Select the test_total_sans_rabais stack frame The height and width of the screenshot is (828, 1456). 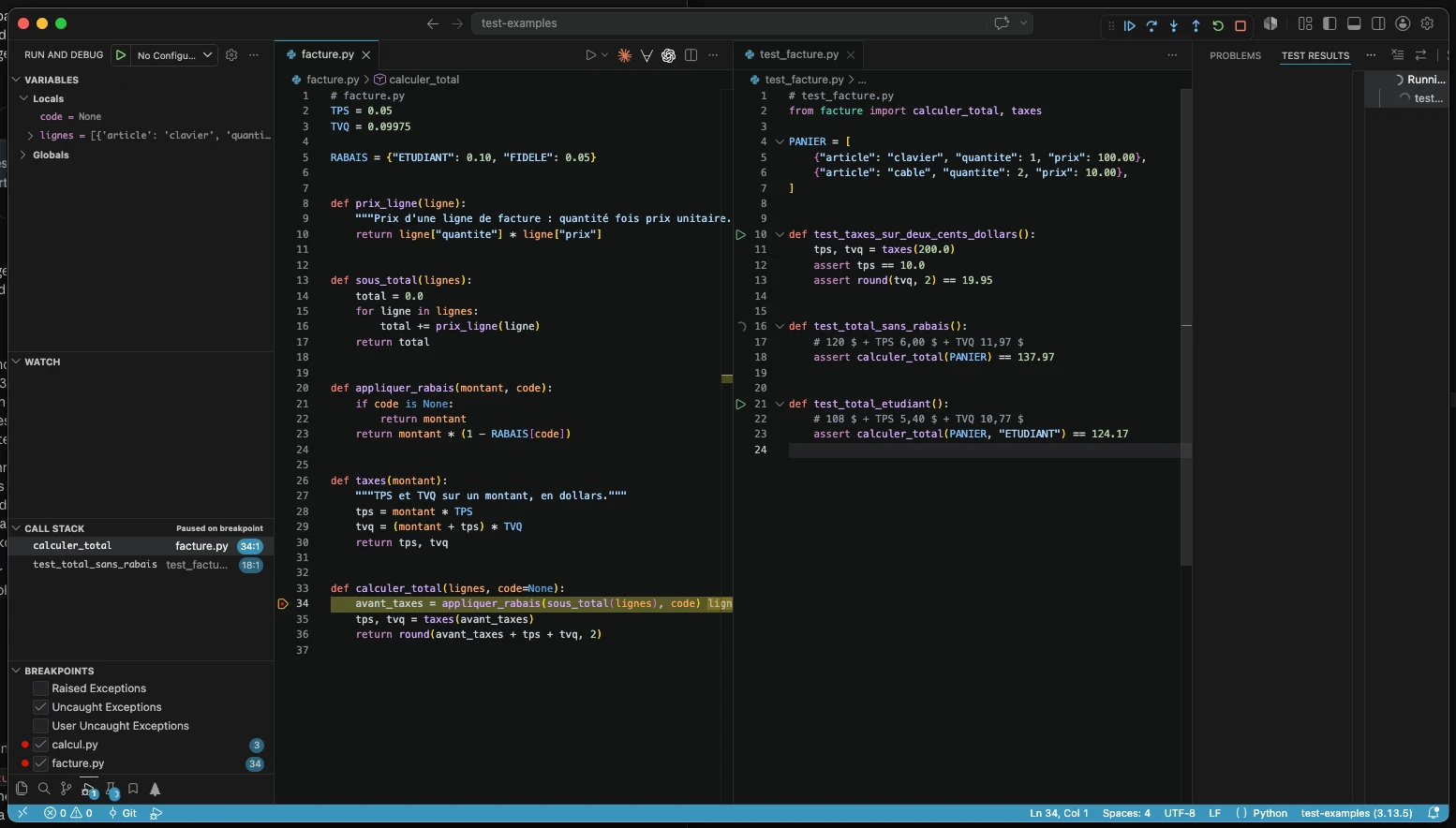(141, 565)
